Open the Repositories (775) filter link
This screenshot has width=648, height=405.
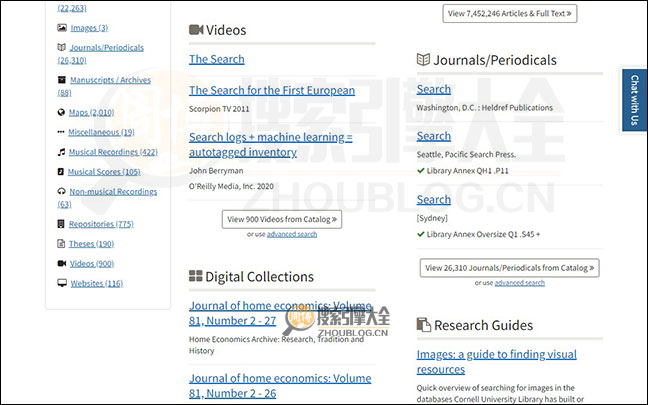click(x=101, y=224)
